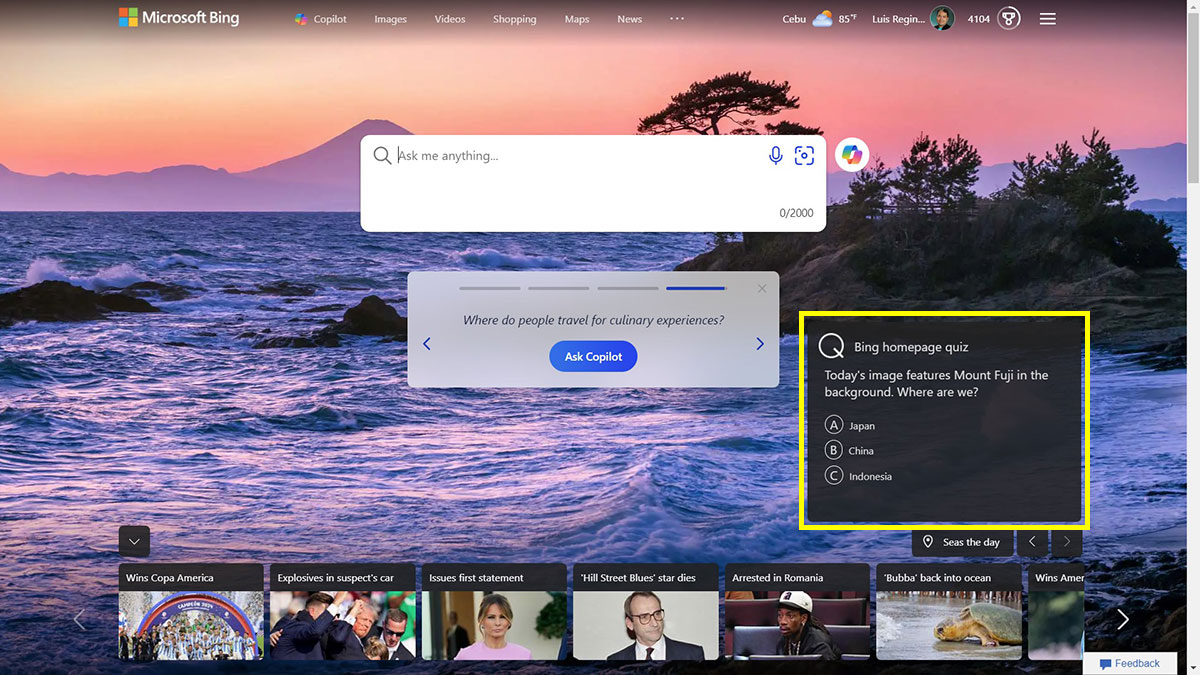Open the Feedback link

pos(1130,663)
